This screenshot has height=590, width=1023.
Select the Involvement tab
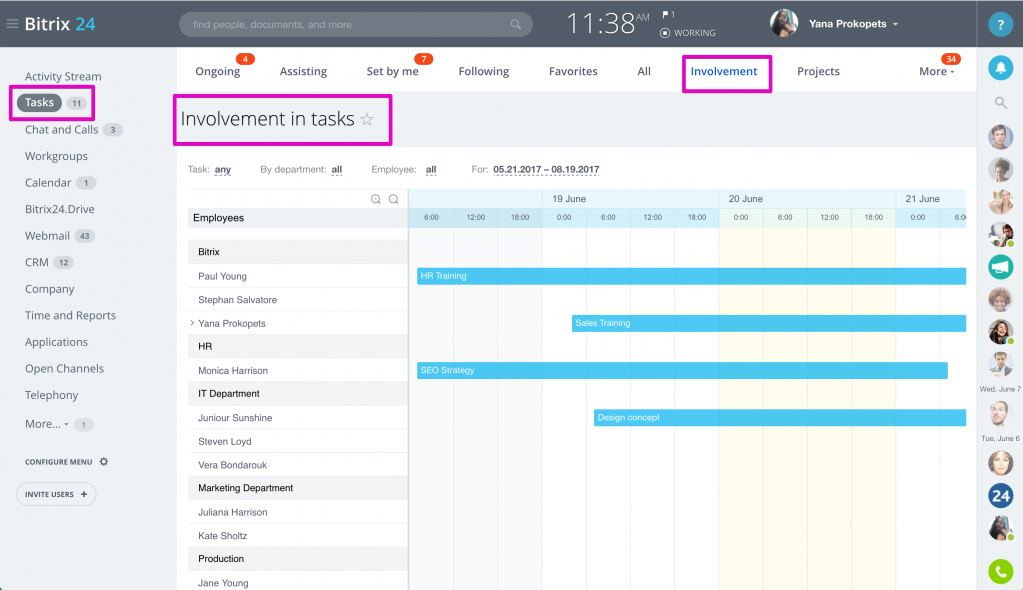[x=724, y=71]
